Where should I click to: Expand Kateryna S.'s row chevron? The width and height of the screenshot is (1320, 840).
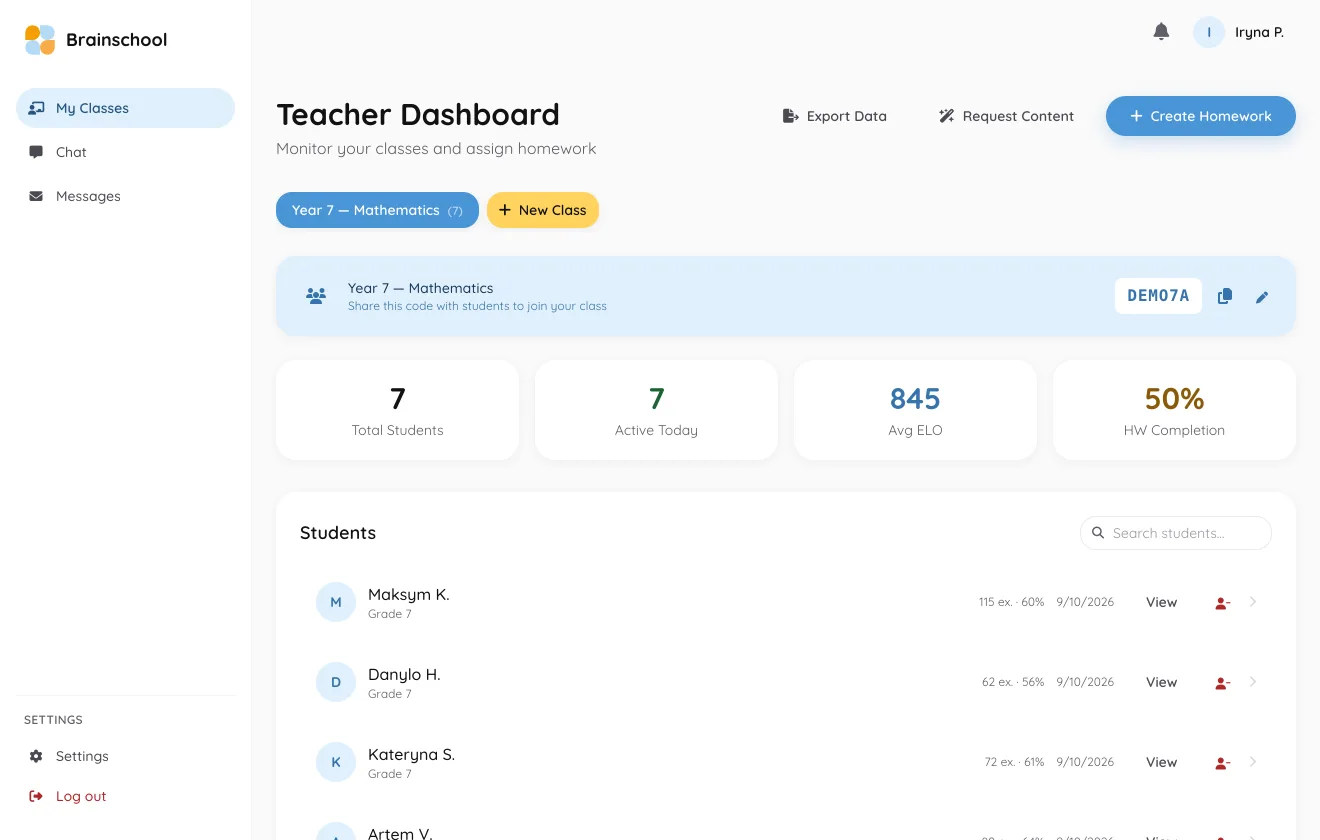tap(1253, 762)
